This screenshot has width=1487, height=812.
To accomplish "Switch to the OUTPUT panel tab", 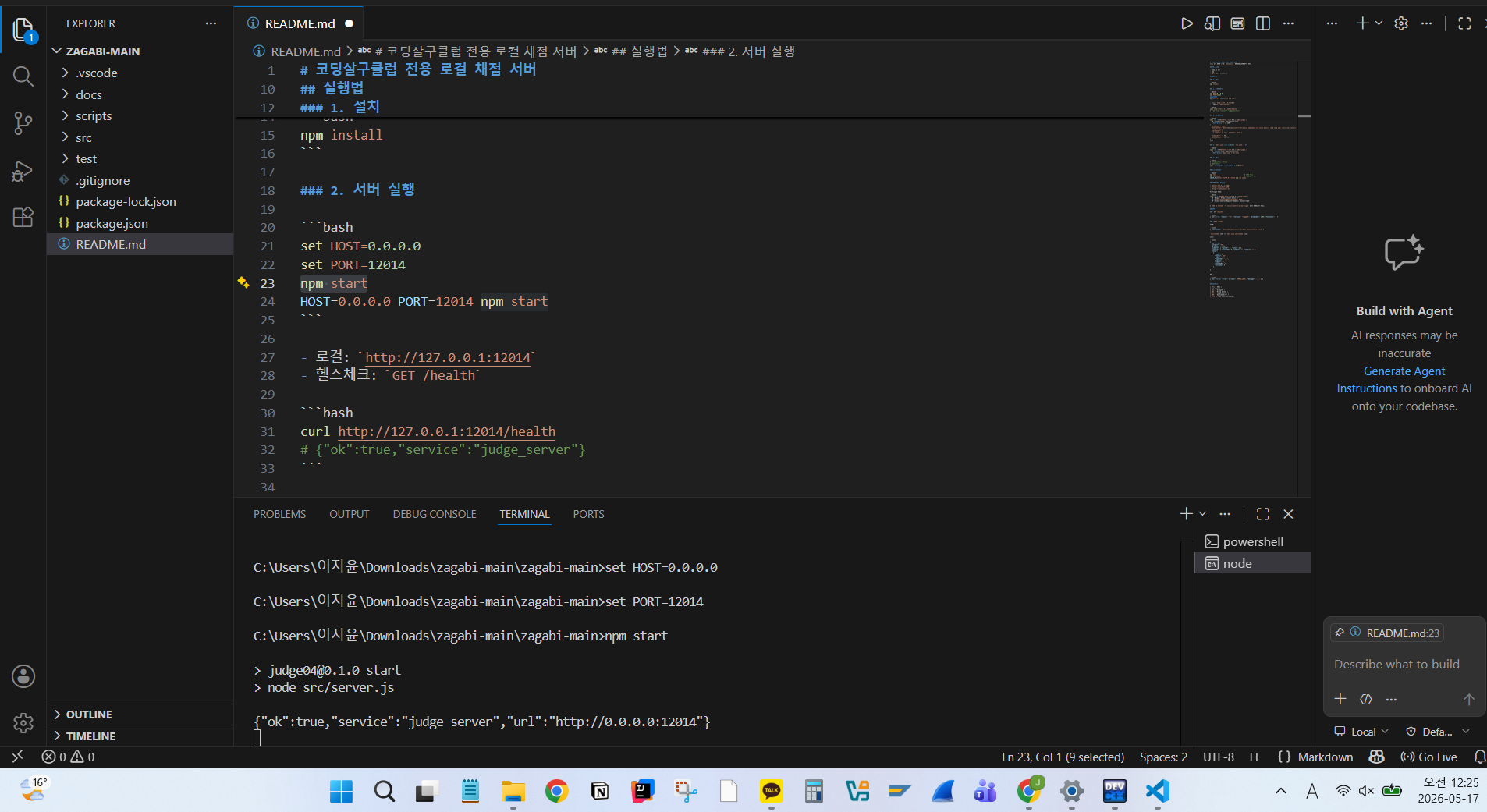I will 349,514.
